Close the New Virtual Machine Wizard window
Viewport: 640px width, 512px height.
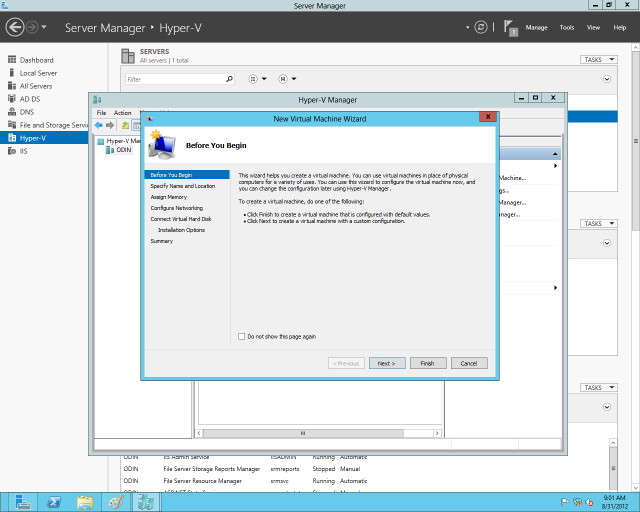click(488, 117)
